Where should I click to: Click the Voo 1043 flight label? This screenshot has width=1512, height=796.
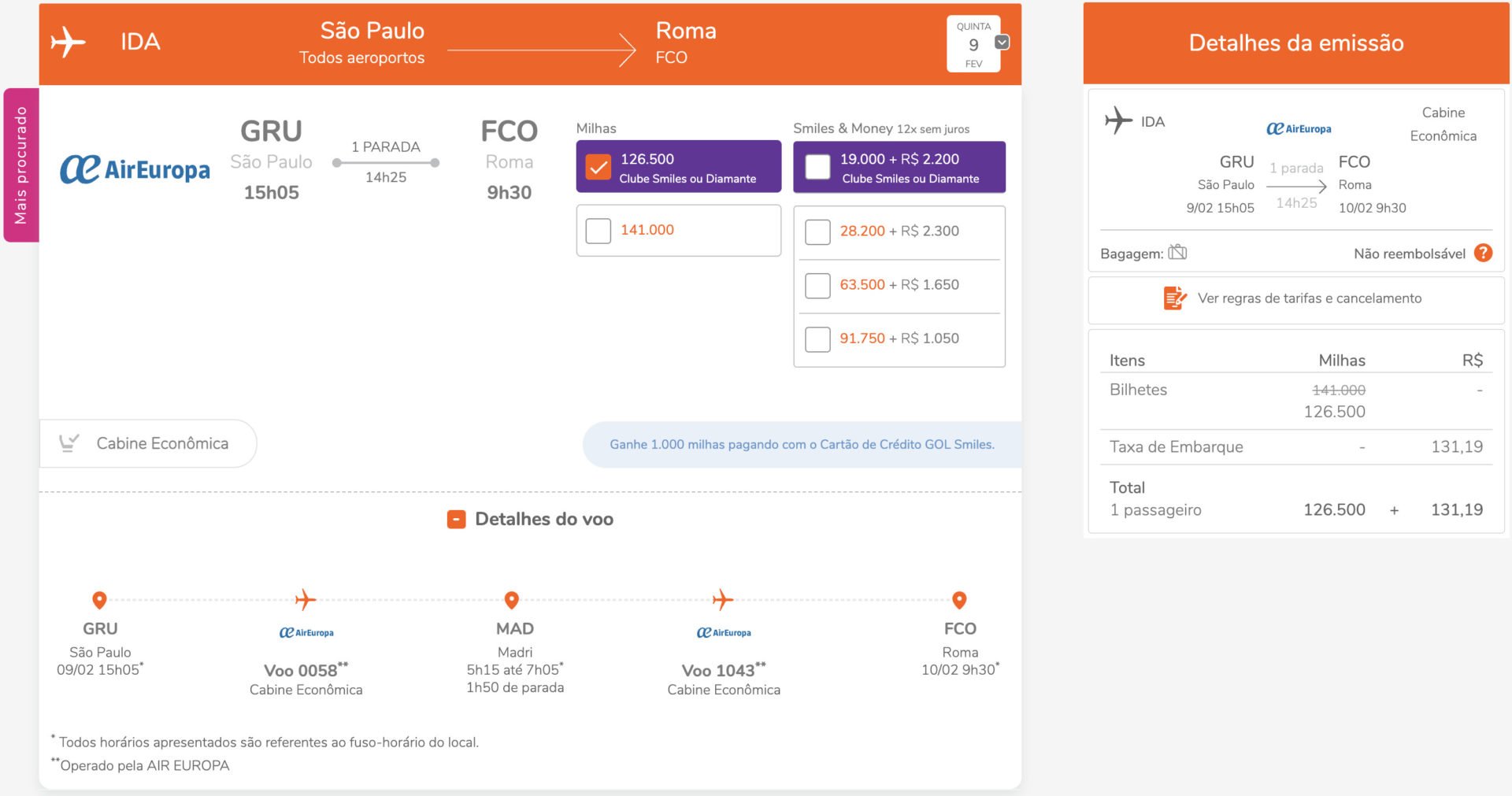coord(724,670)
